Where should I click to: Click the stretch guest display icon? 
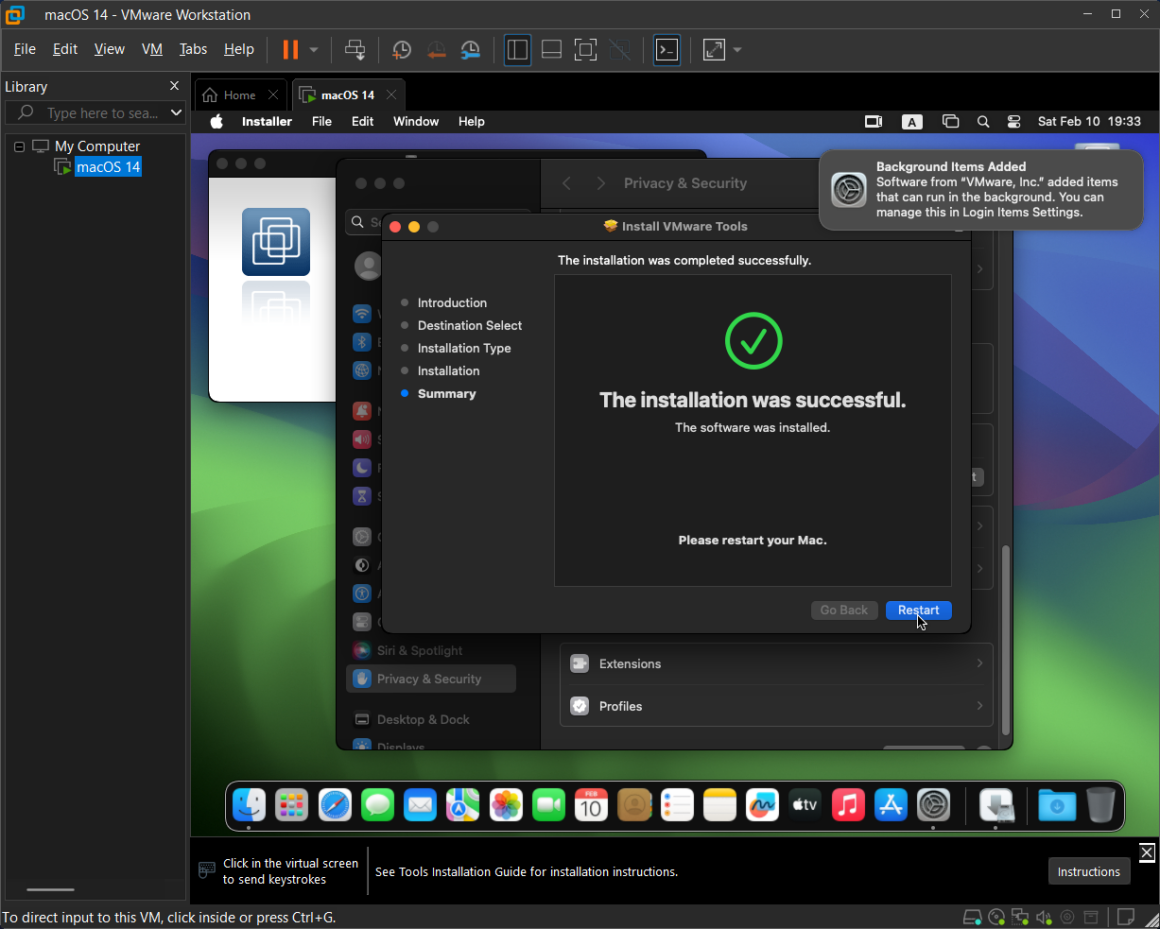coord(714,50)
